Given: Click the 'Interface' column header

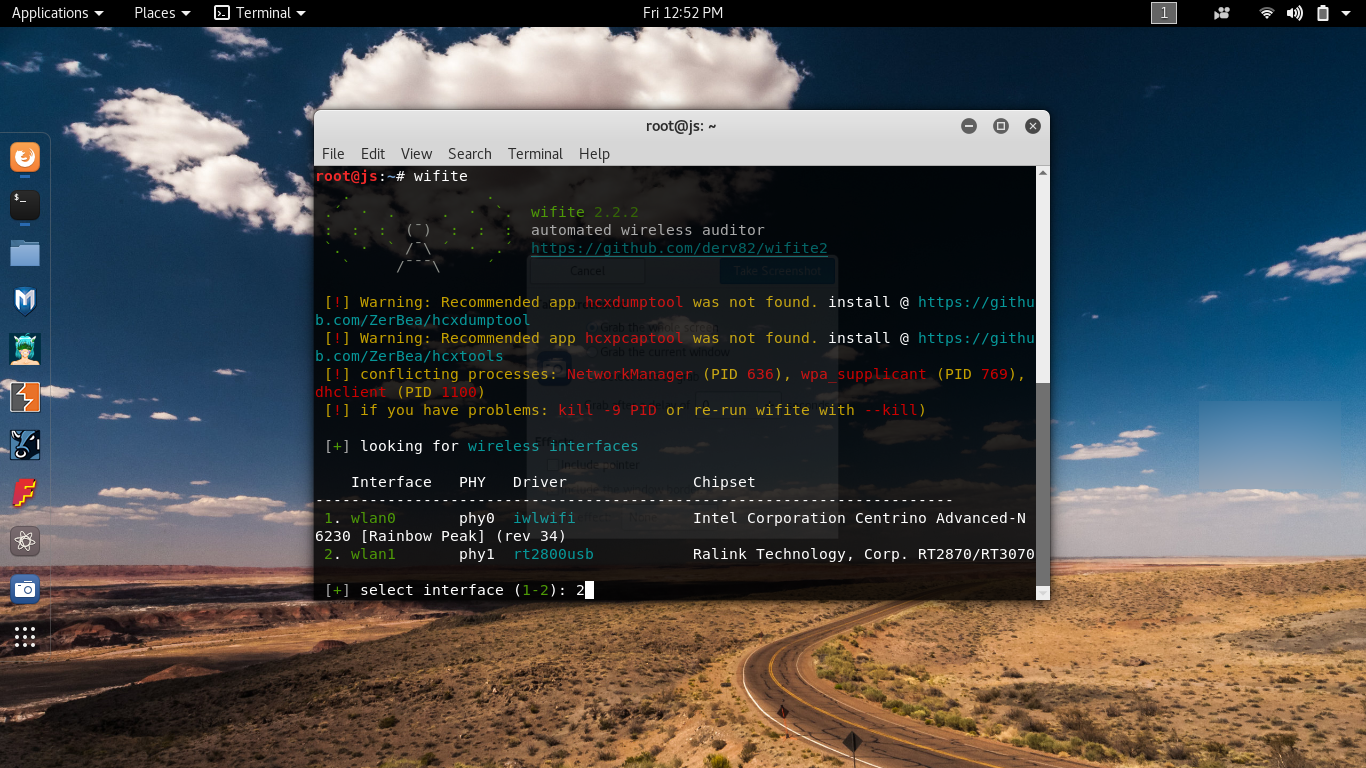Looking at the screenshot, I should click(391, 482).
